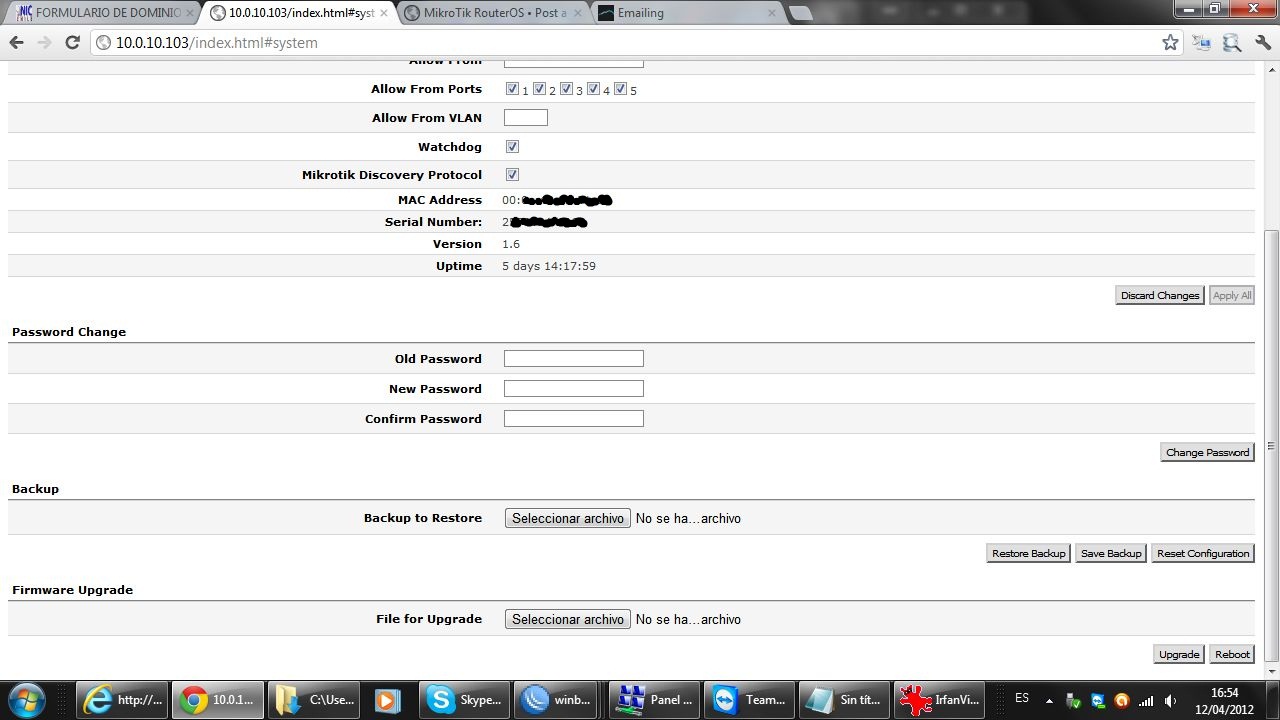Focus the New Password field
Viewport: 1280px width, 720px height.
click(x=574, y=388)
